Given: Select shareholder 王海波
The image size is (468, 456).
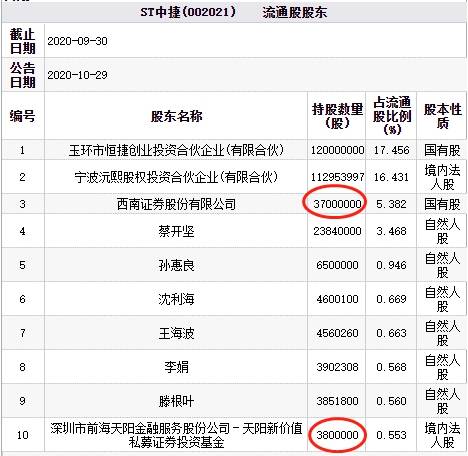Looking at the screenshot, I should (176, 333).
